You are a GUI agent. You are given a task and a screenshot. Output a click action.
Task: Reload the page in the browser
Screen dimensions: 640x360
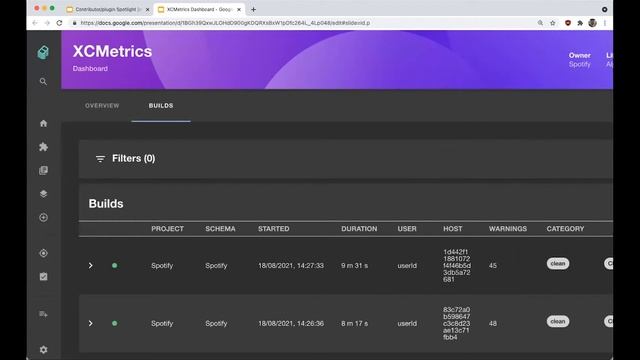60,23
